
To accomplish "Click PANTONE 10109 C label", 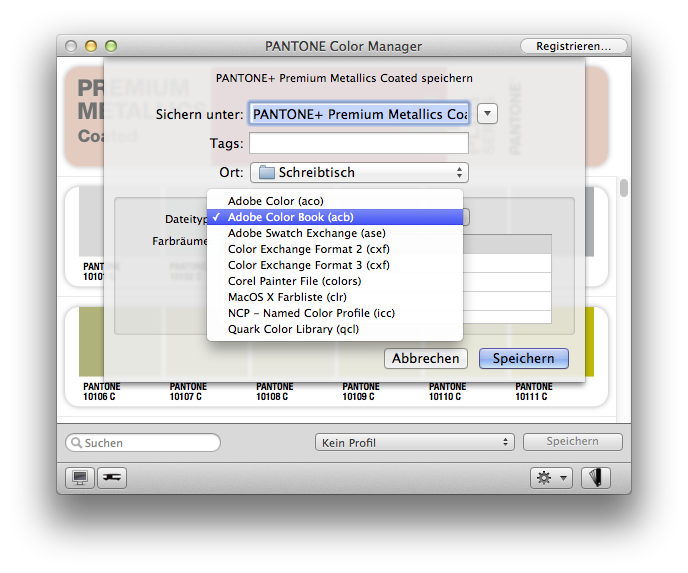I will [361, 391].
